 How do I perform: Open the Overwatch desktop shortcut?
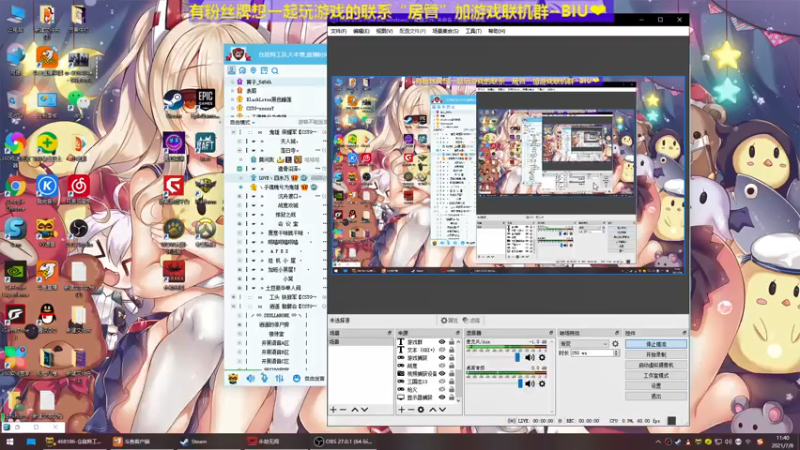pos(205,231)
